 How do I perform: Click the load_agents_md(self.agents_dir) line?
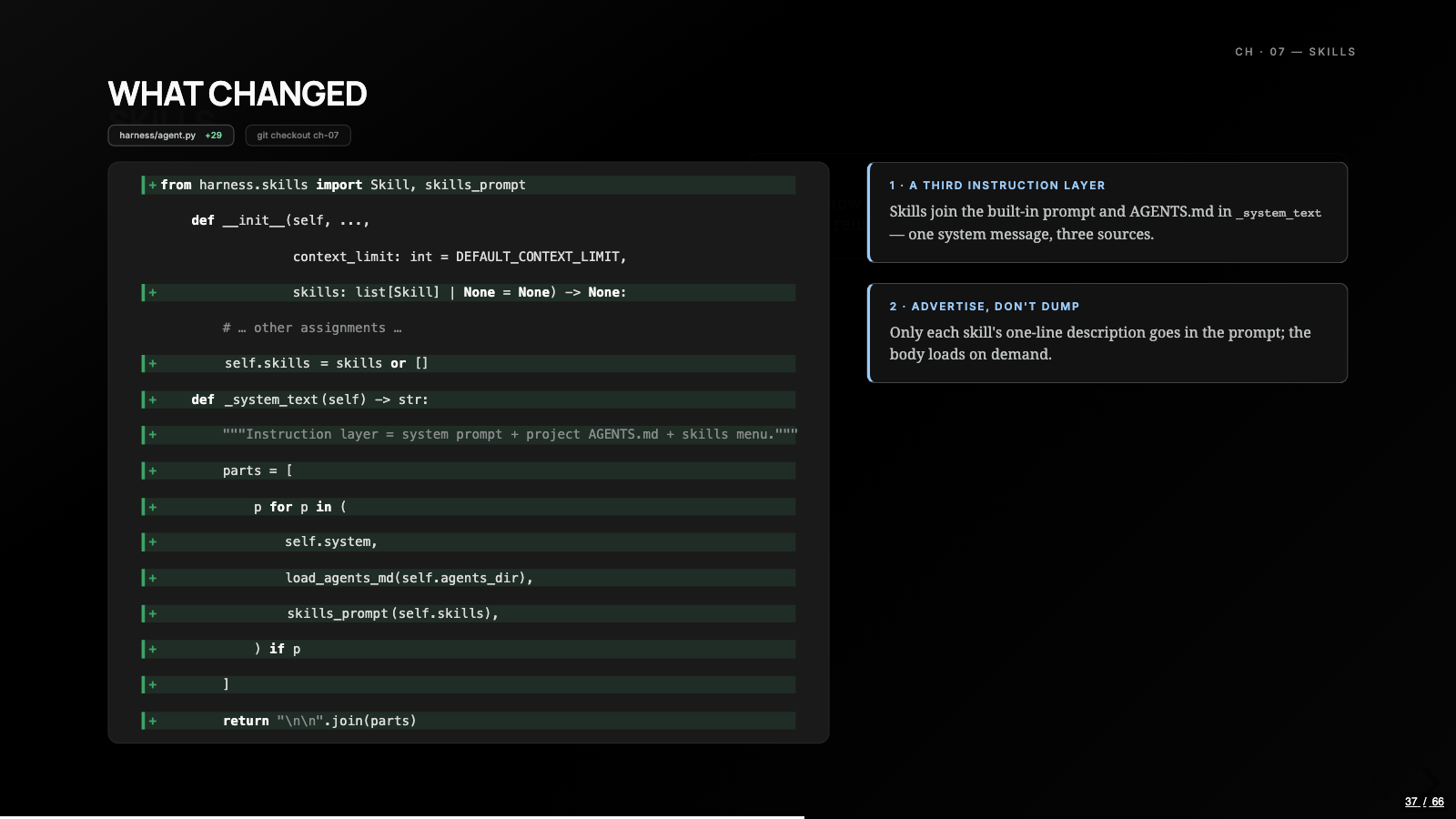(x=469, y=578)
